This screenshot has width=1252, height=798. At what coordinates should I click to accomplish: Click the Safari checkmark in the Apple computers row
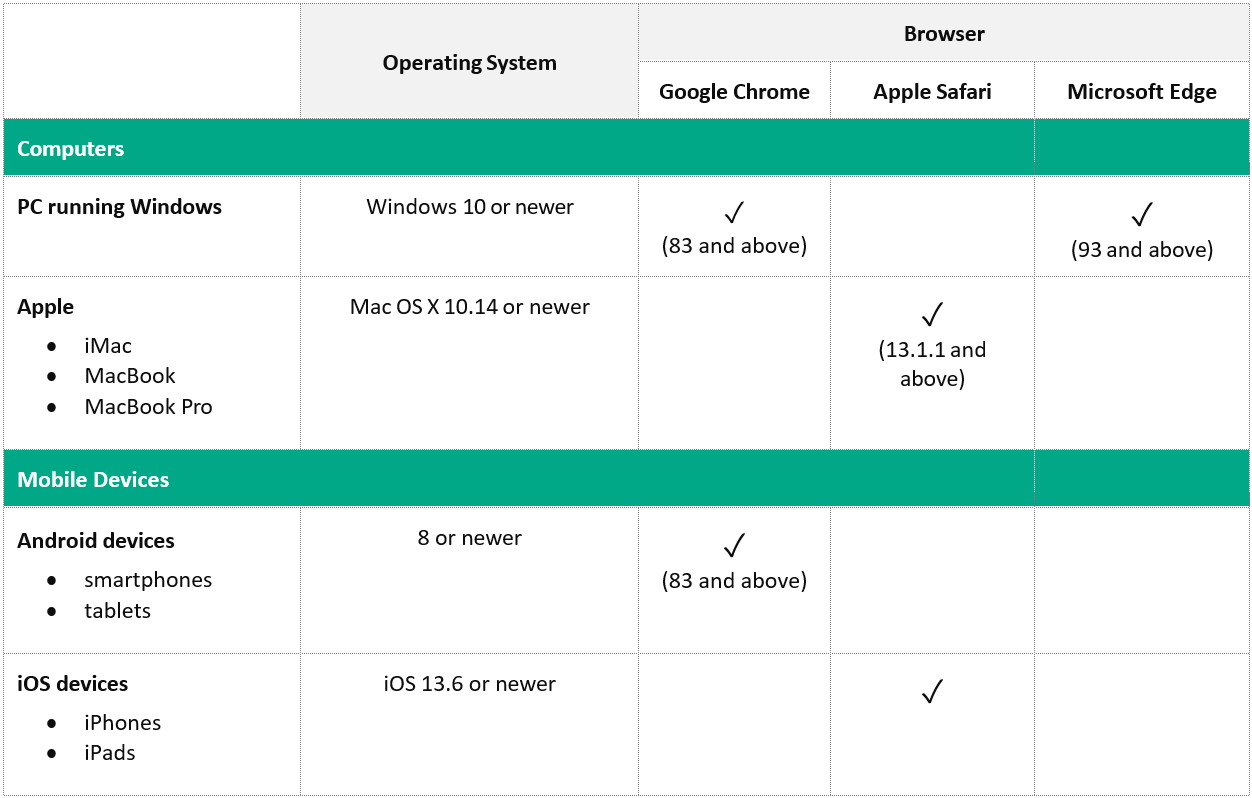click(x=932, y=315)
